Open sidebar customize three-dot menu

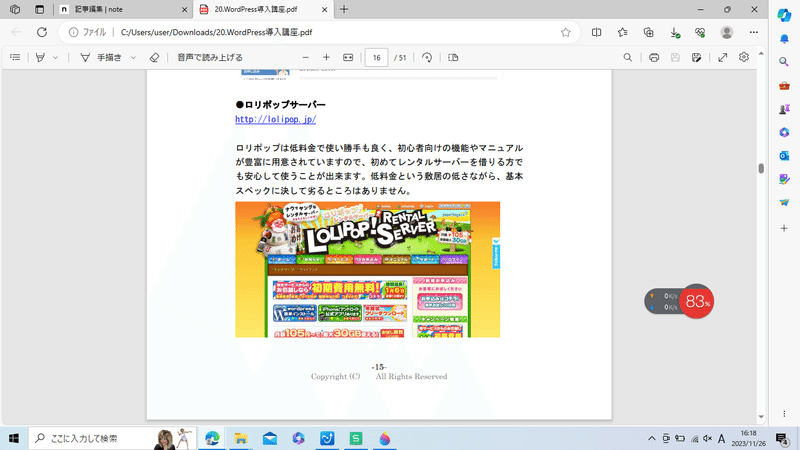784,413
